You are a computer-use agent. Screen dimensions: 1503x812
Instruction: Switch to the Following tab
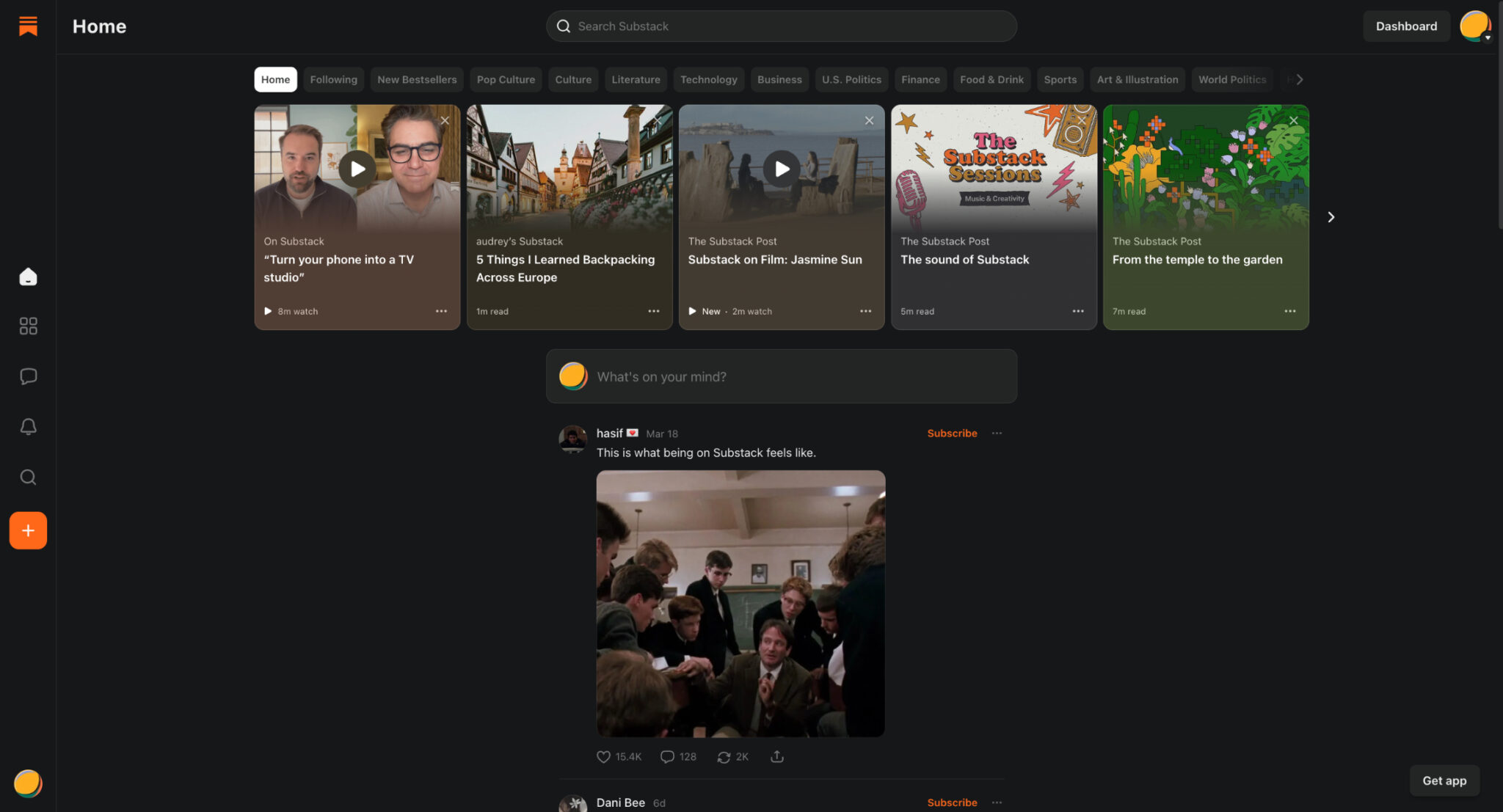pos(333,79)
